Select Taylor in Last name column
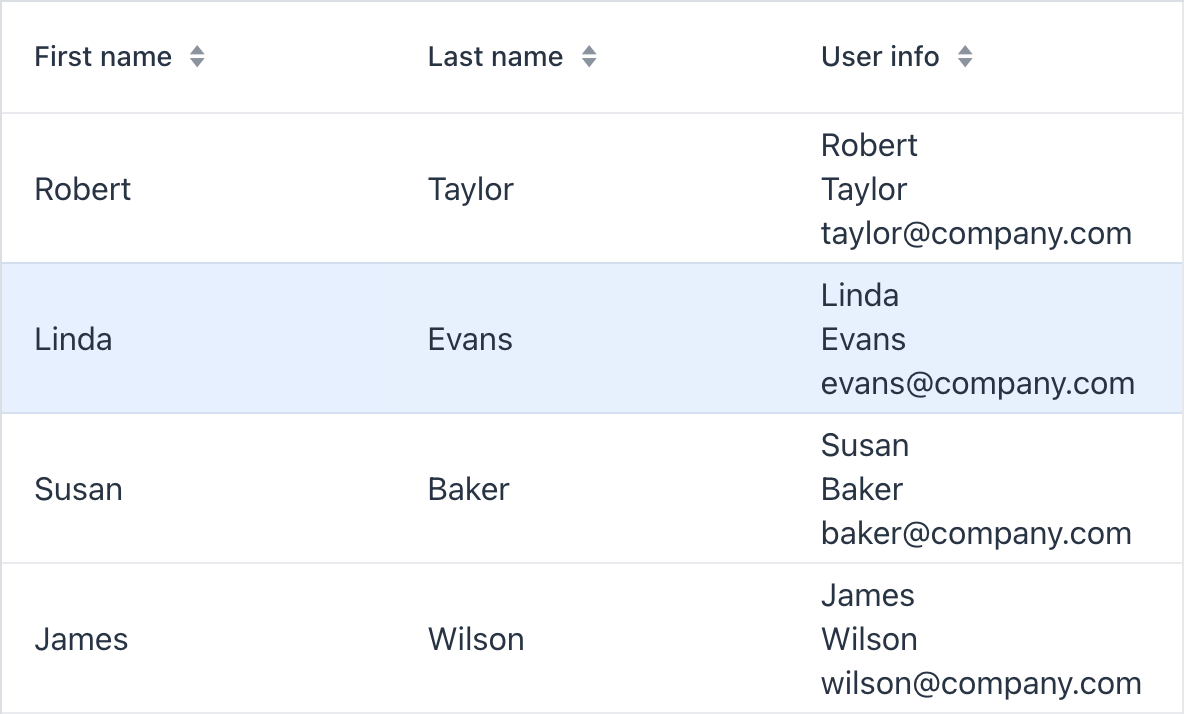Image resolution: width=1184 pixels, height=714 pixels. coord(471,189)
